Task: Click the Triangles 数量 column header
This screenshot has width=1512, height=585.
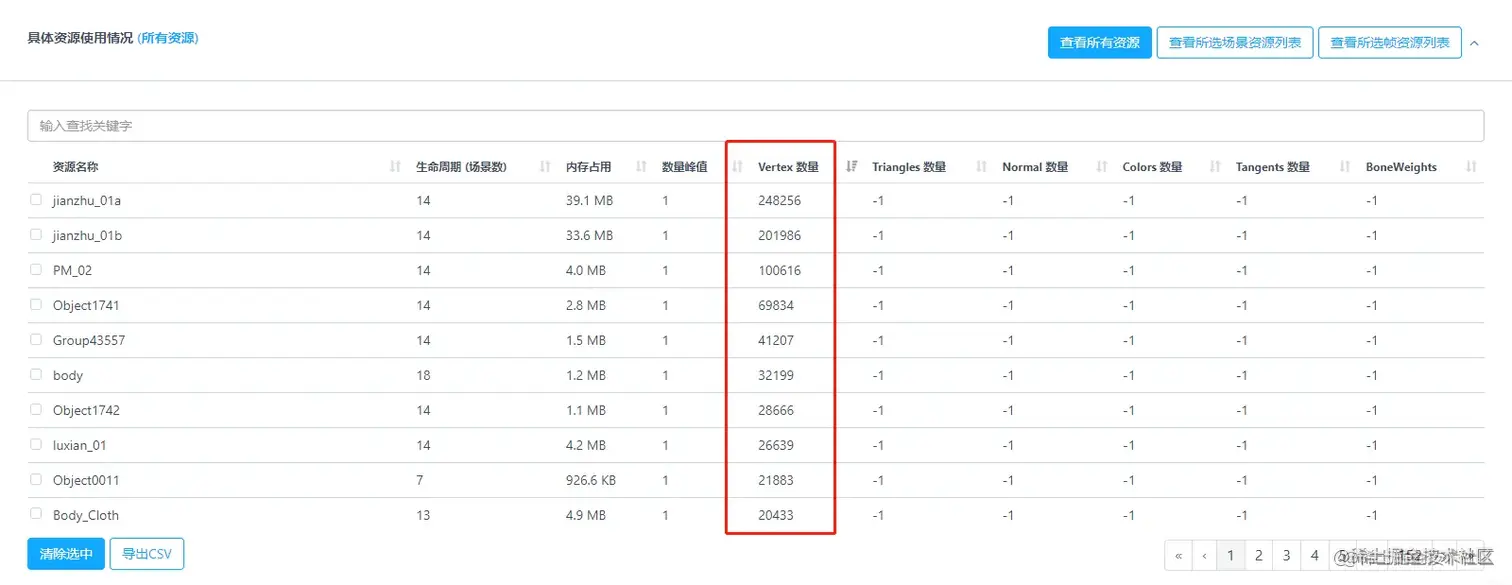Action: point(909,167)
